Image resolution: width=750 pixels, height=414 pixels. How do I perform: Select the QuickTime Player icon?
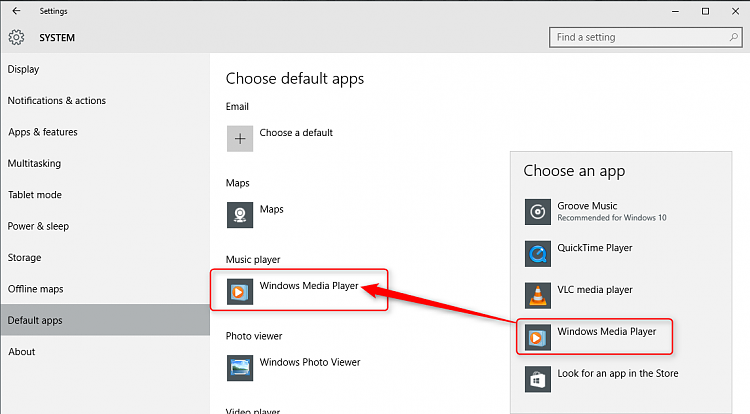tap(538, 254)
